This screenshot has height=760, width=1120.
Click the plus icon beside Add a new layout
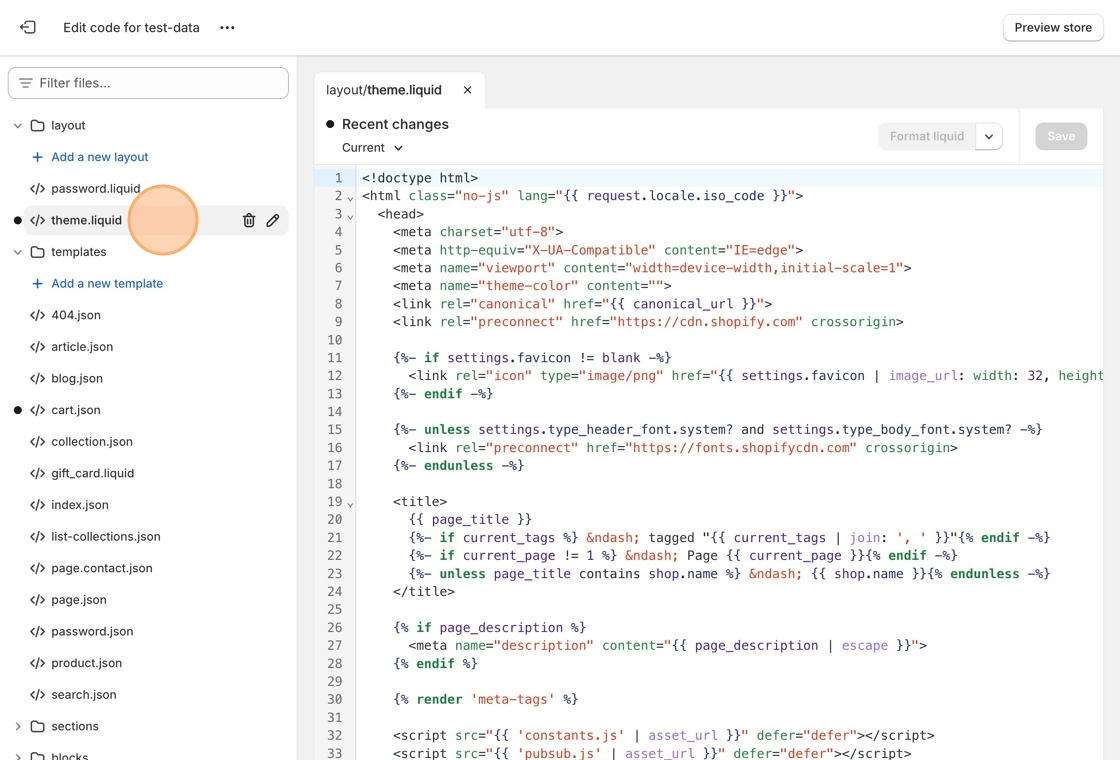click(x=37, y=156)
